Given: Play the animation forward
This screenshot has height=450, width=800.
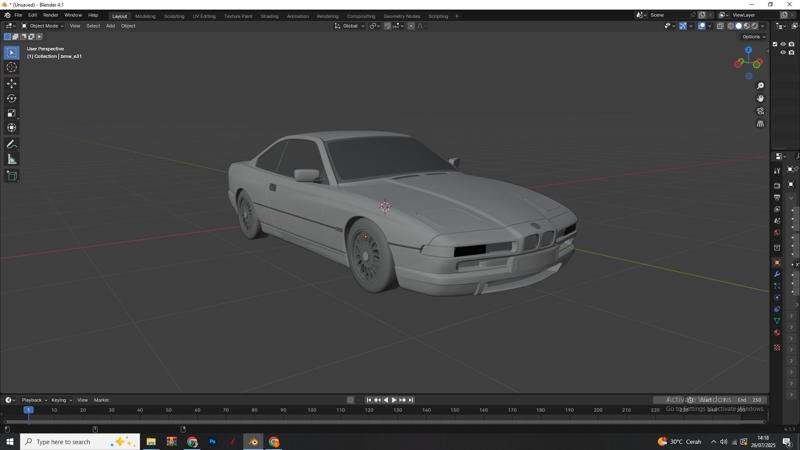Looking at the screenshot, I should click(x=394, y=400).
